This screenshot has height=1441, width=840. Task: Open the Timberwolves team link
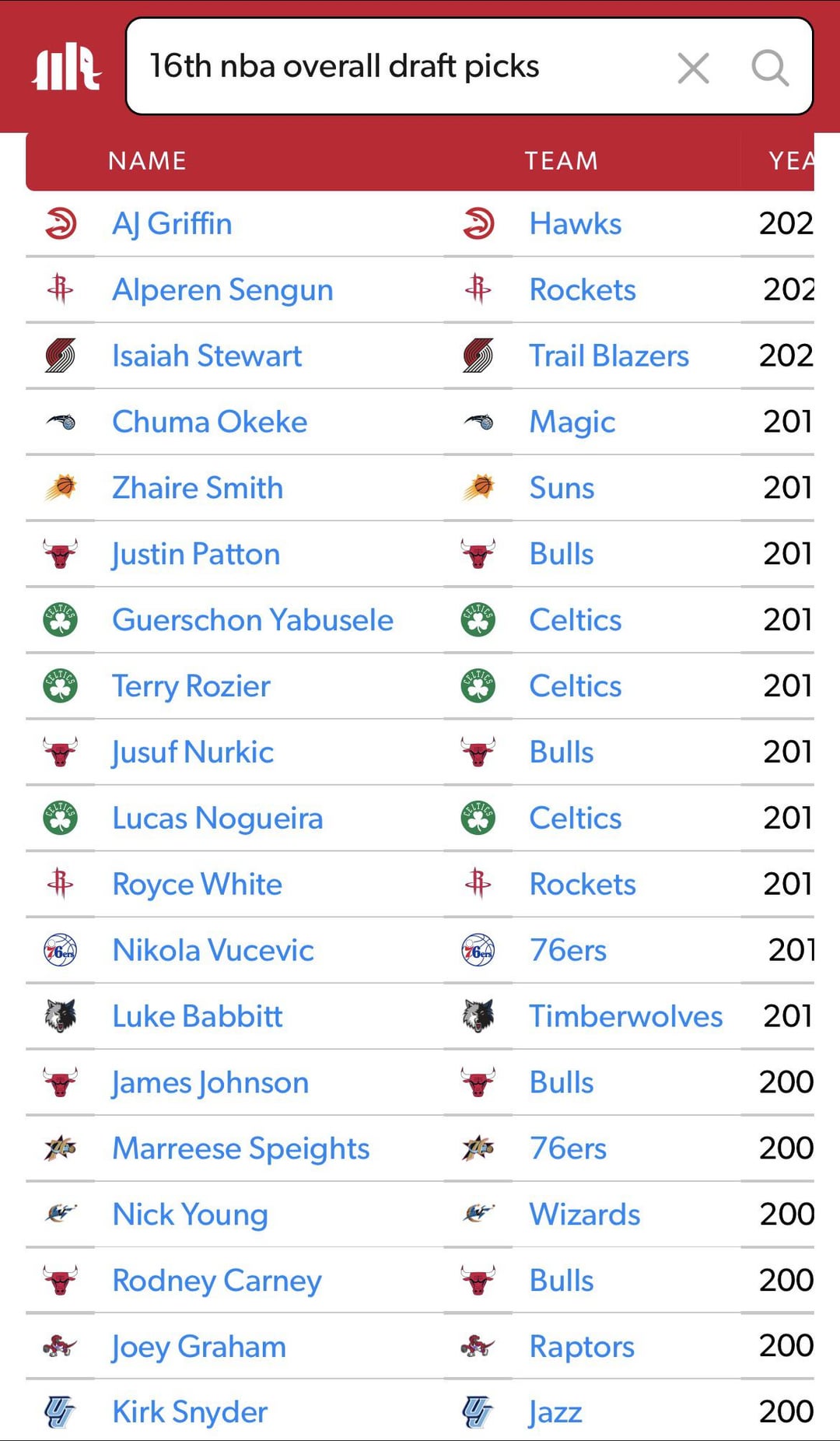(x=625, y=1016)
